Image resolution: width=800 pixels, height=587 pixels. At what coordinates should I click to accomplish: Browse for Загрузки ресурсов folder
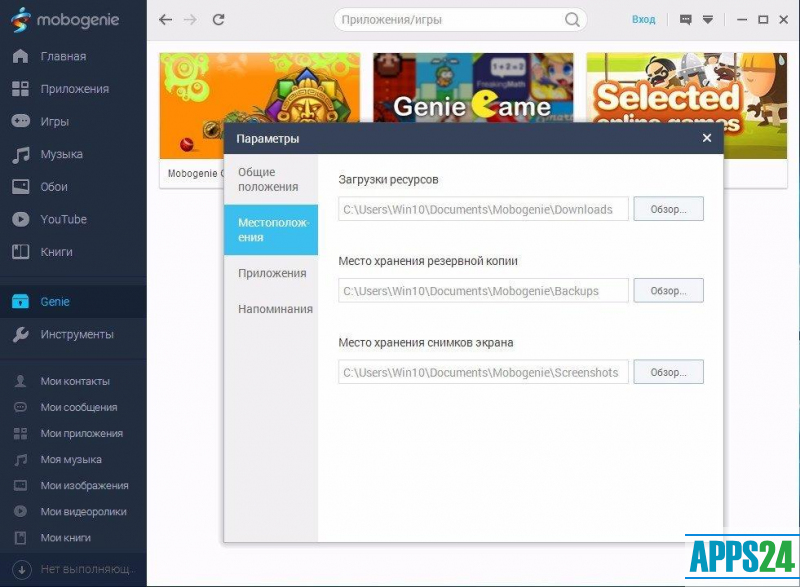coord(668,209)
